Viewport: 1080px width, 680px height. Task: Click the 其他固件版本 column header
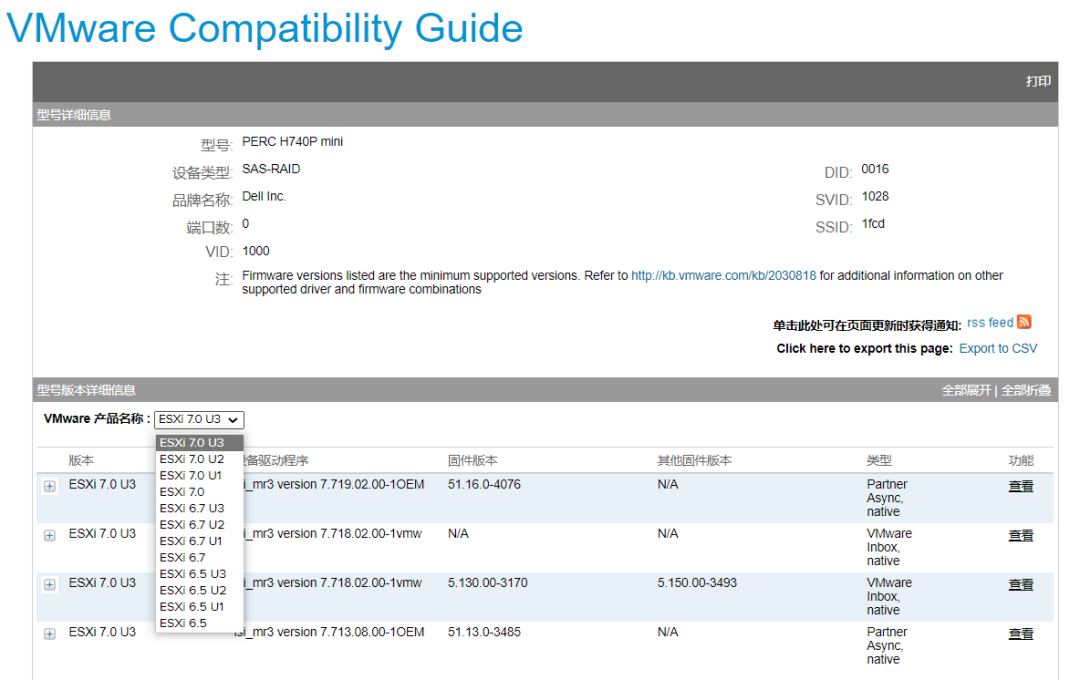coord(694,461)
